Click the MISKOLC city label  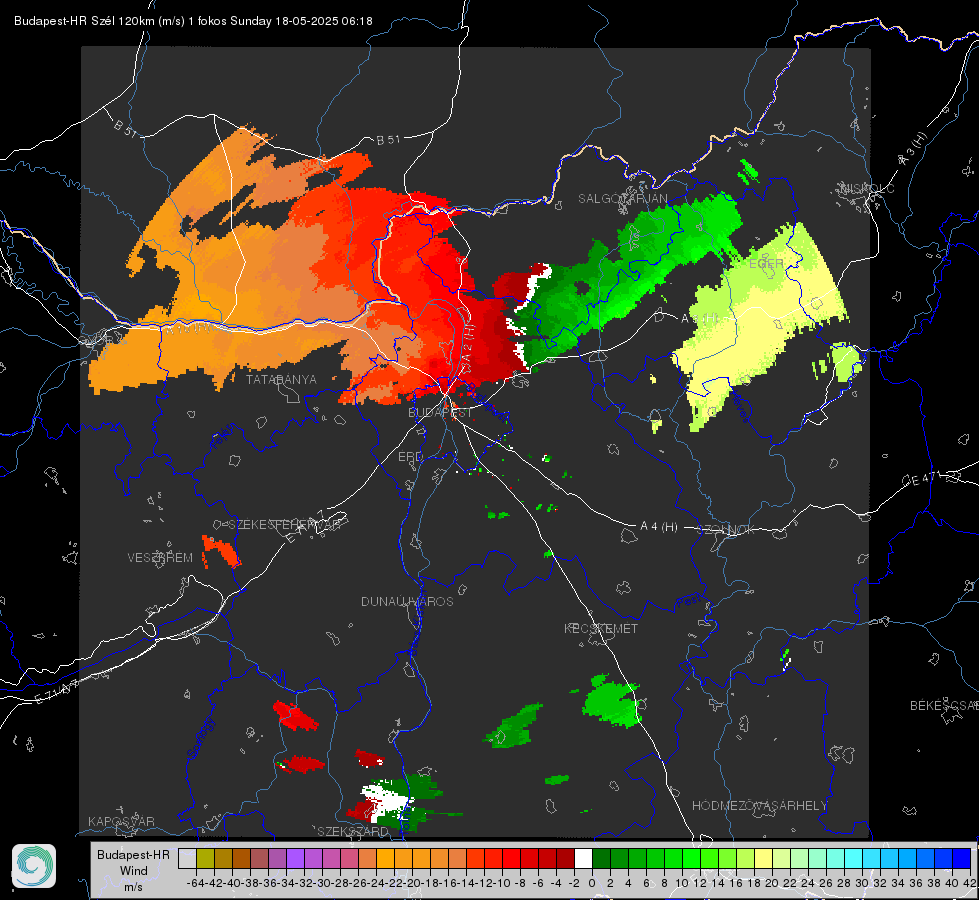click(868, 189)
